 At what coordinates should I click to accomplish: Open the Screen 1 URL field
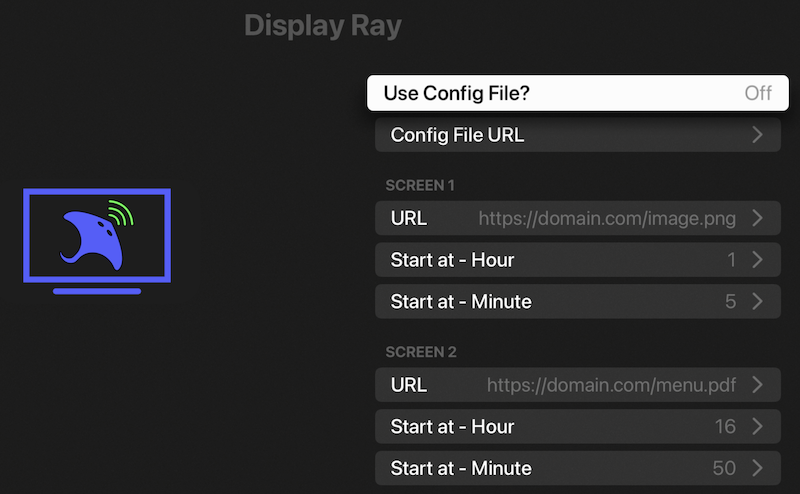click(578, 218)
